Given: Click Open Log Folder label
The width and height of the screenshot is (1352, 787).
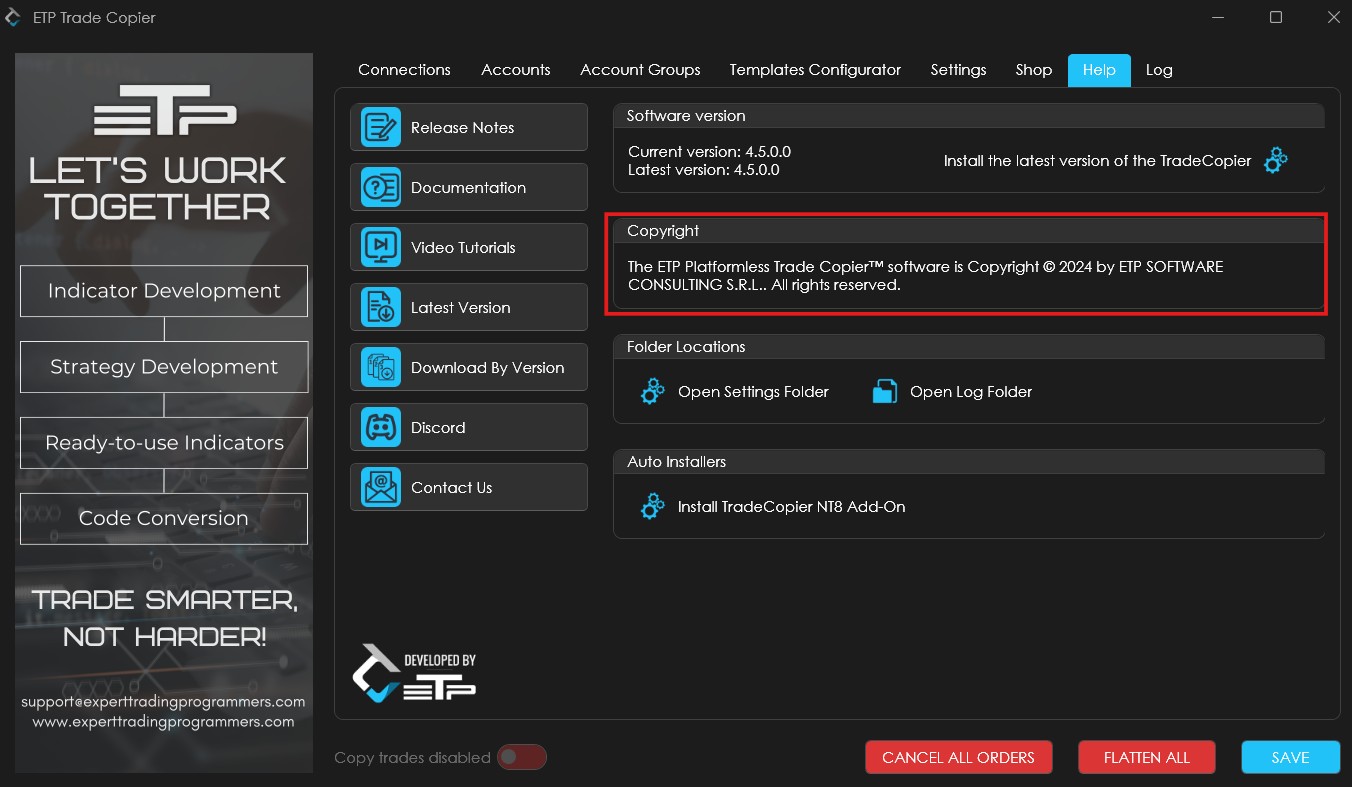Looking at the screenshot, I should click(x=971, y=392).
